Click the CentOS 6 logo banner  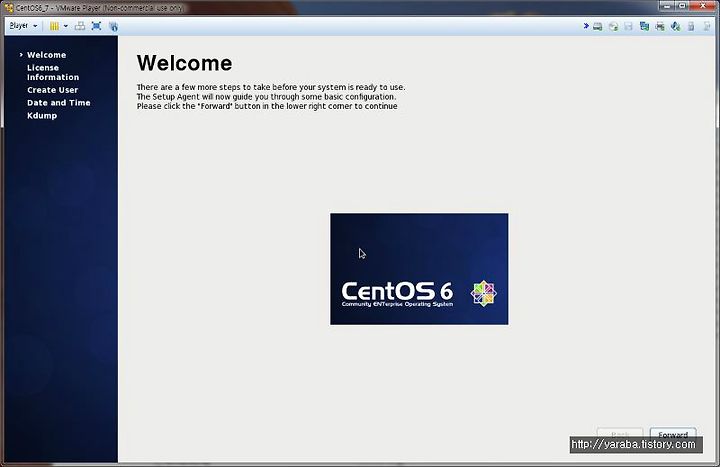tap(419, 269)
